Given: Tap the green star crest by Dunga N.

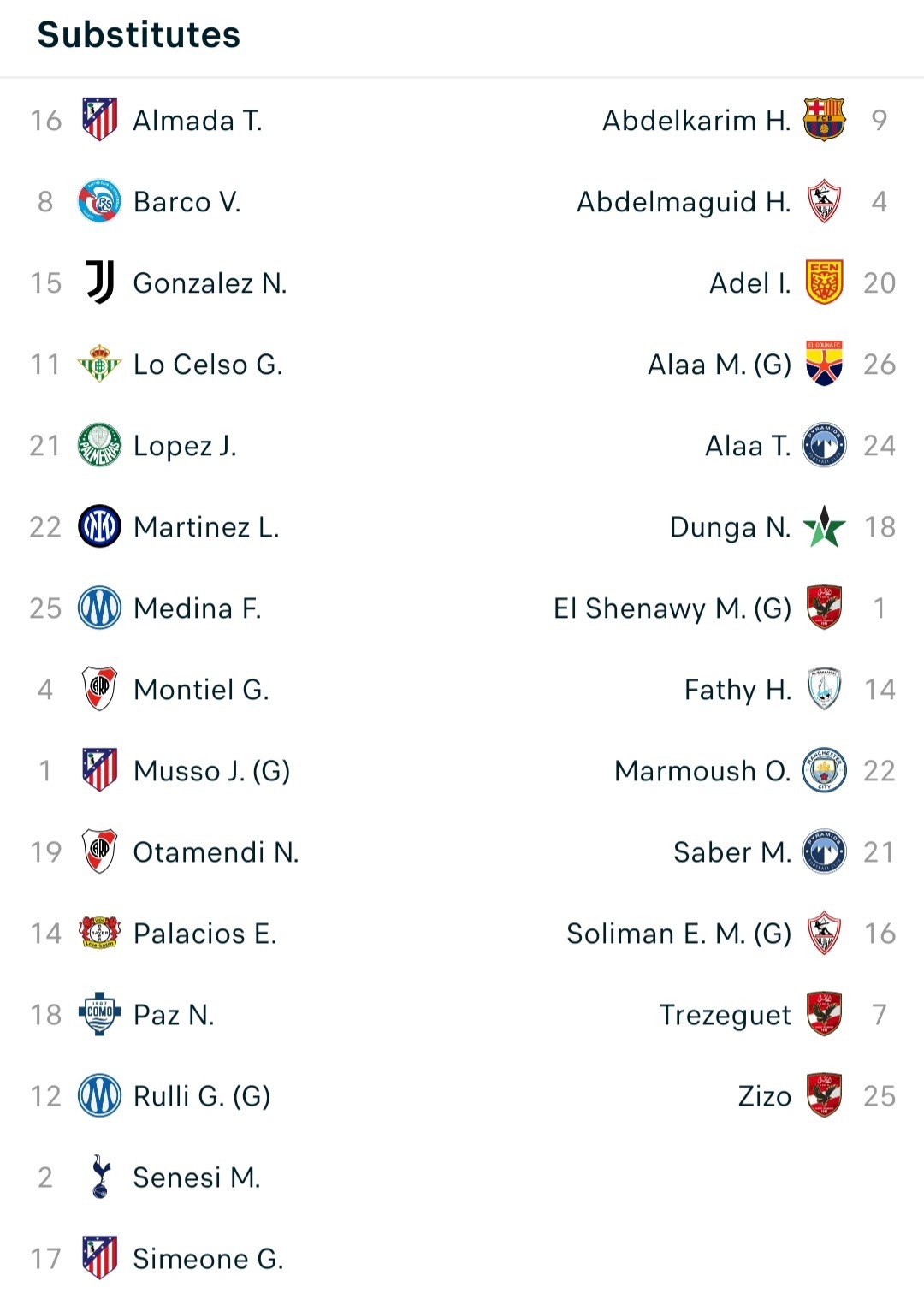Looking at the screenshot, I should 824,526.
